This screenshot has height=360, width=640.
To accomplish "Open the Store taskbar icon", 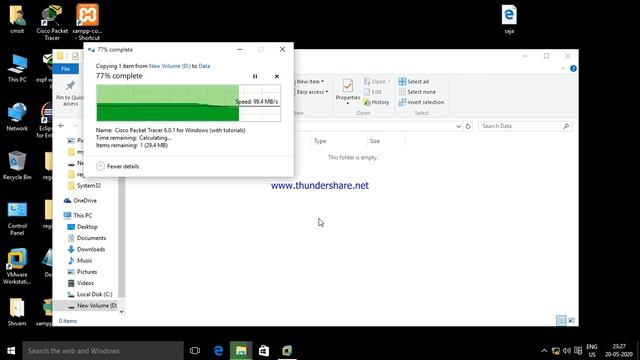I will tap(264, 351).
